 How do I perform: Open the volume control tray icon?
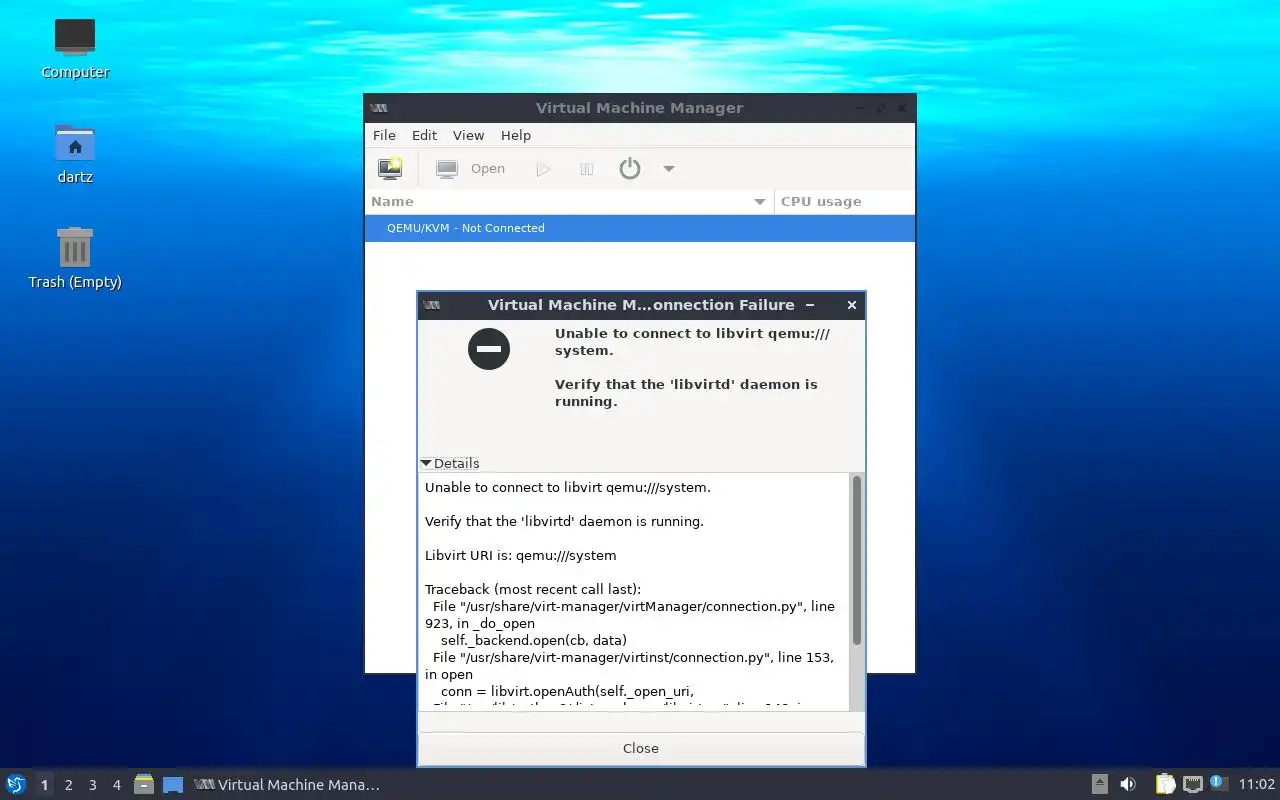pyautogui.click(x=1127, y=784)
